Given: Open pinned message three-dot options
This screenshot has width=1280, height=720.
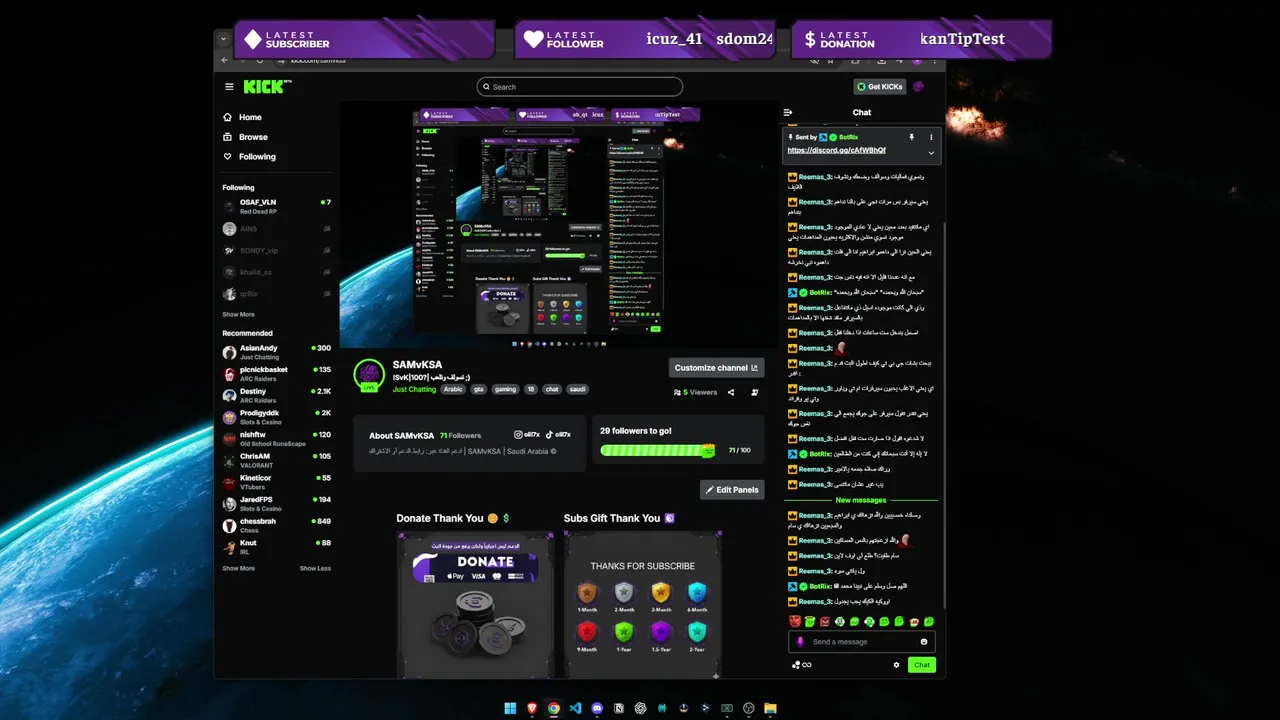Looking at the screenshot, I should tap(931, 137).
